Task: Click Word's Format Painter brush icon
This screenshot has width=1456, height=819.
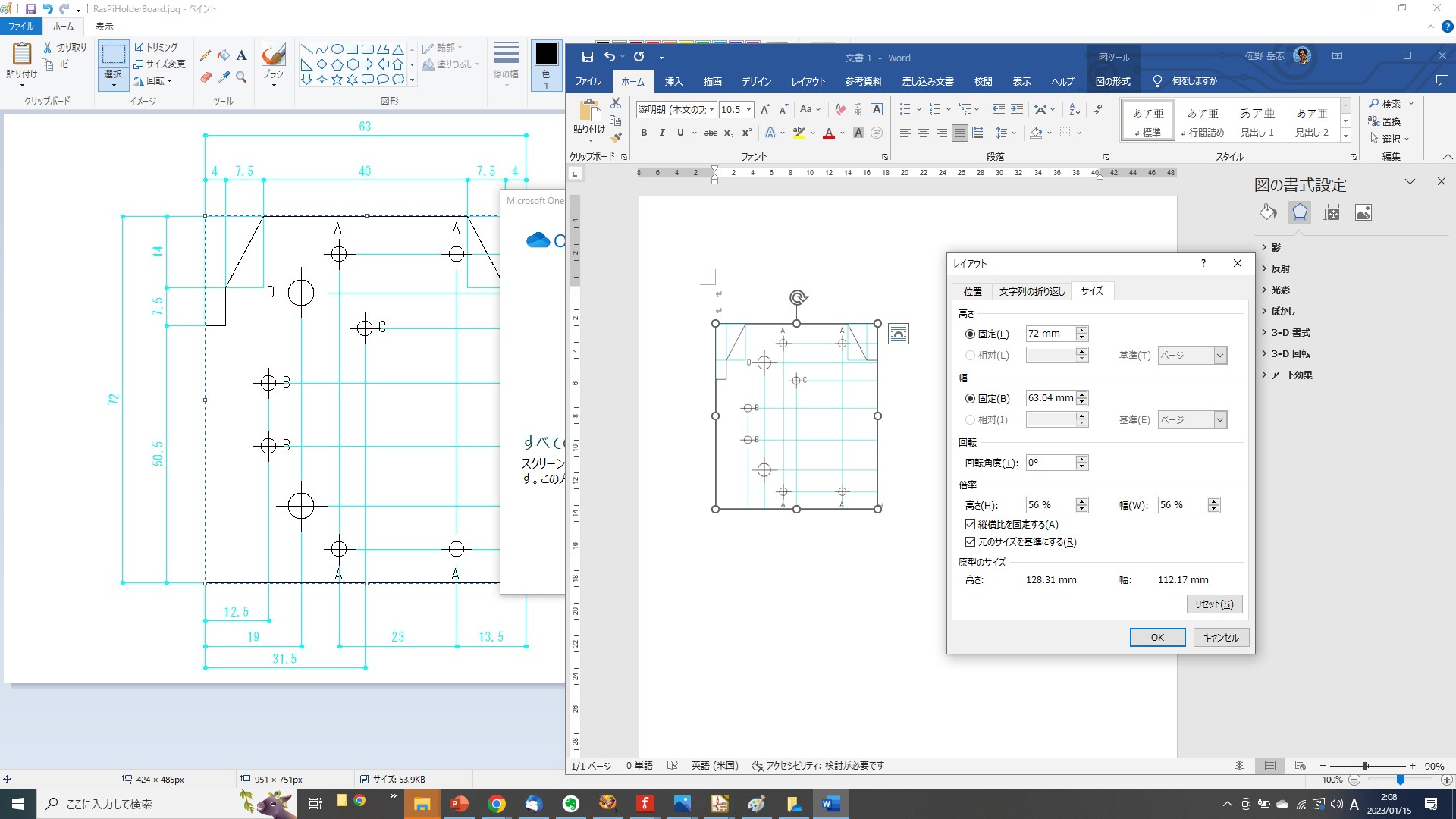Action: point(616,137)
